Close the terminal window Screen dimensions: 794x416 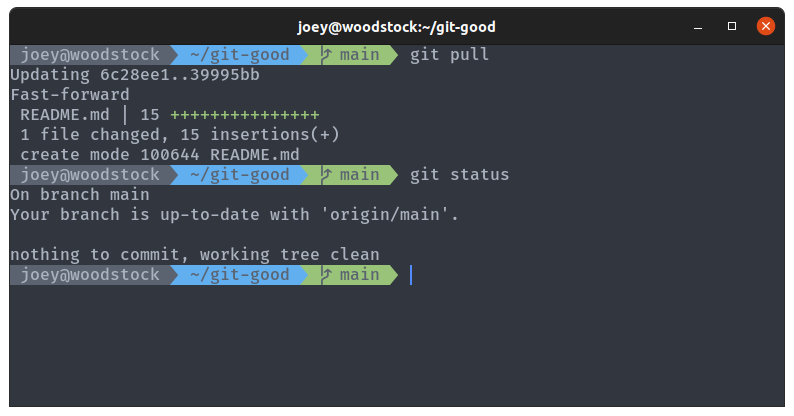pos(765,26)
